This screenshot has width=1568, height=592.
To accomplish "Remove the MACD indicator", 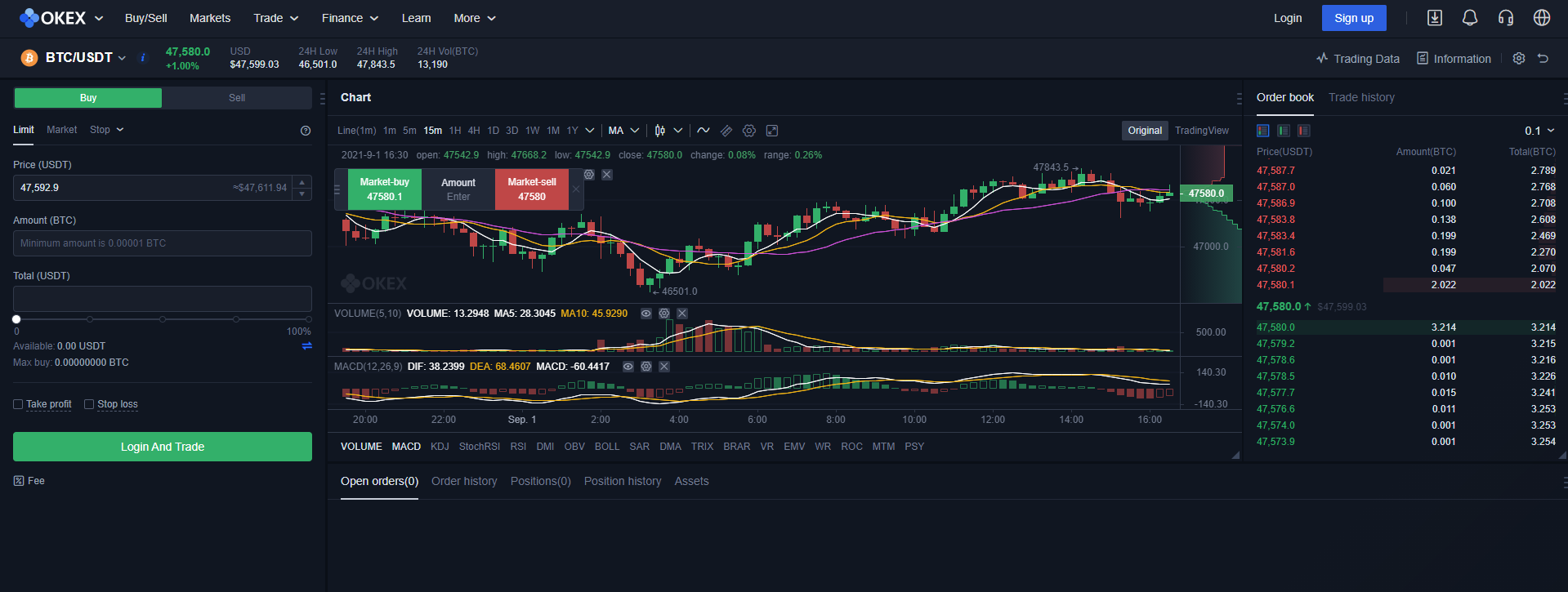I will [x=664, y=367].
